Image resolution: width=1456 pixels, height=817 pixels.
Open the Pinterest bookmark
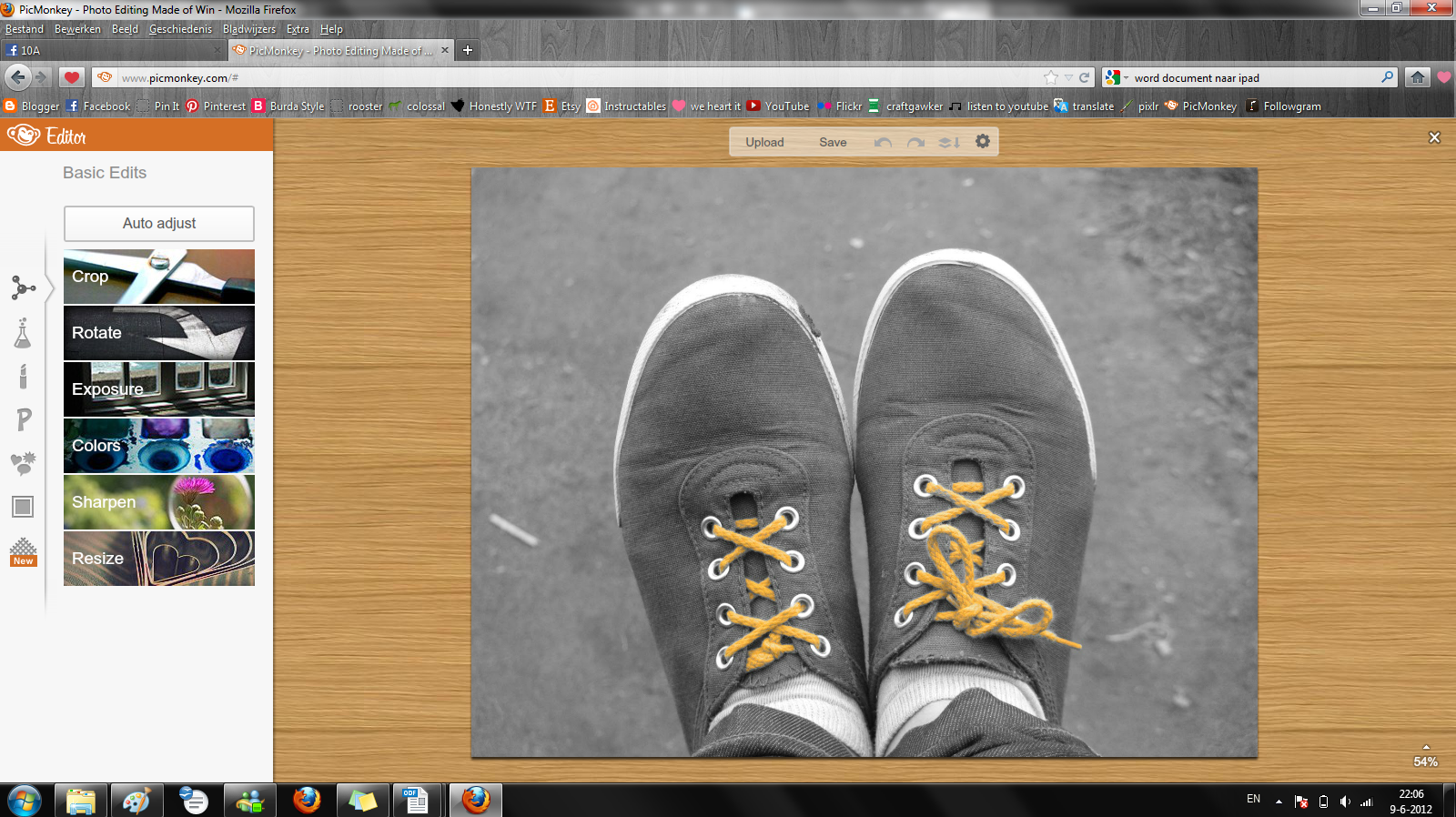tap(216, 106)
